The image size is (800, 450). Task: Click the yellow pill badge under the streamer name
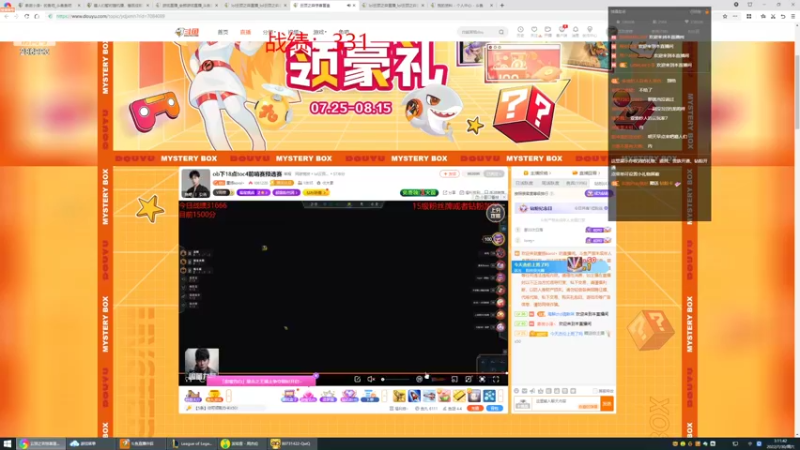tap(316, 192)
